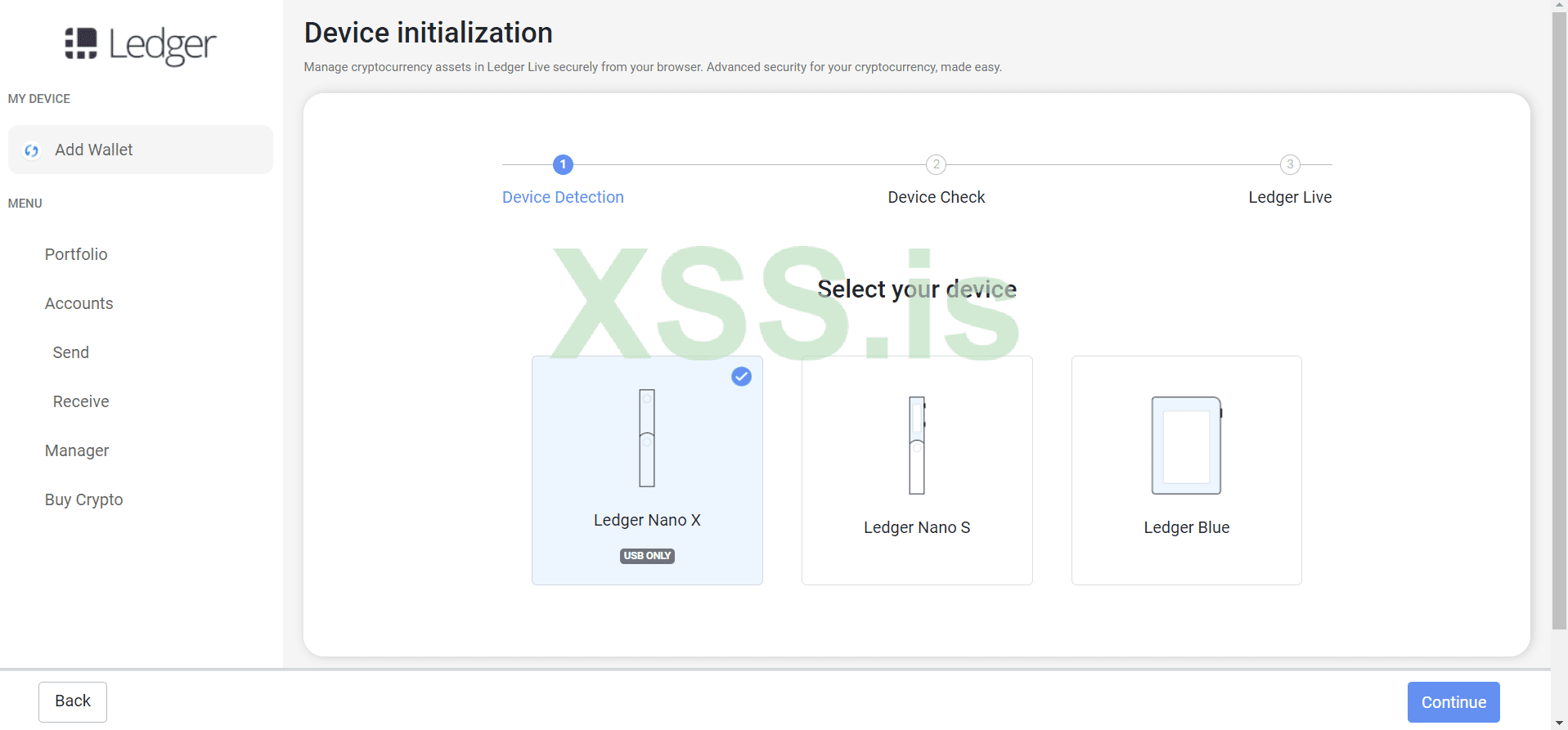The height and width of the screenshot is (730, 1568).
Task: Click the step 2 circle in the stepper
Action: click(937, 164)
